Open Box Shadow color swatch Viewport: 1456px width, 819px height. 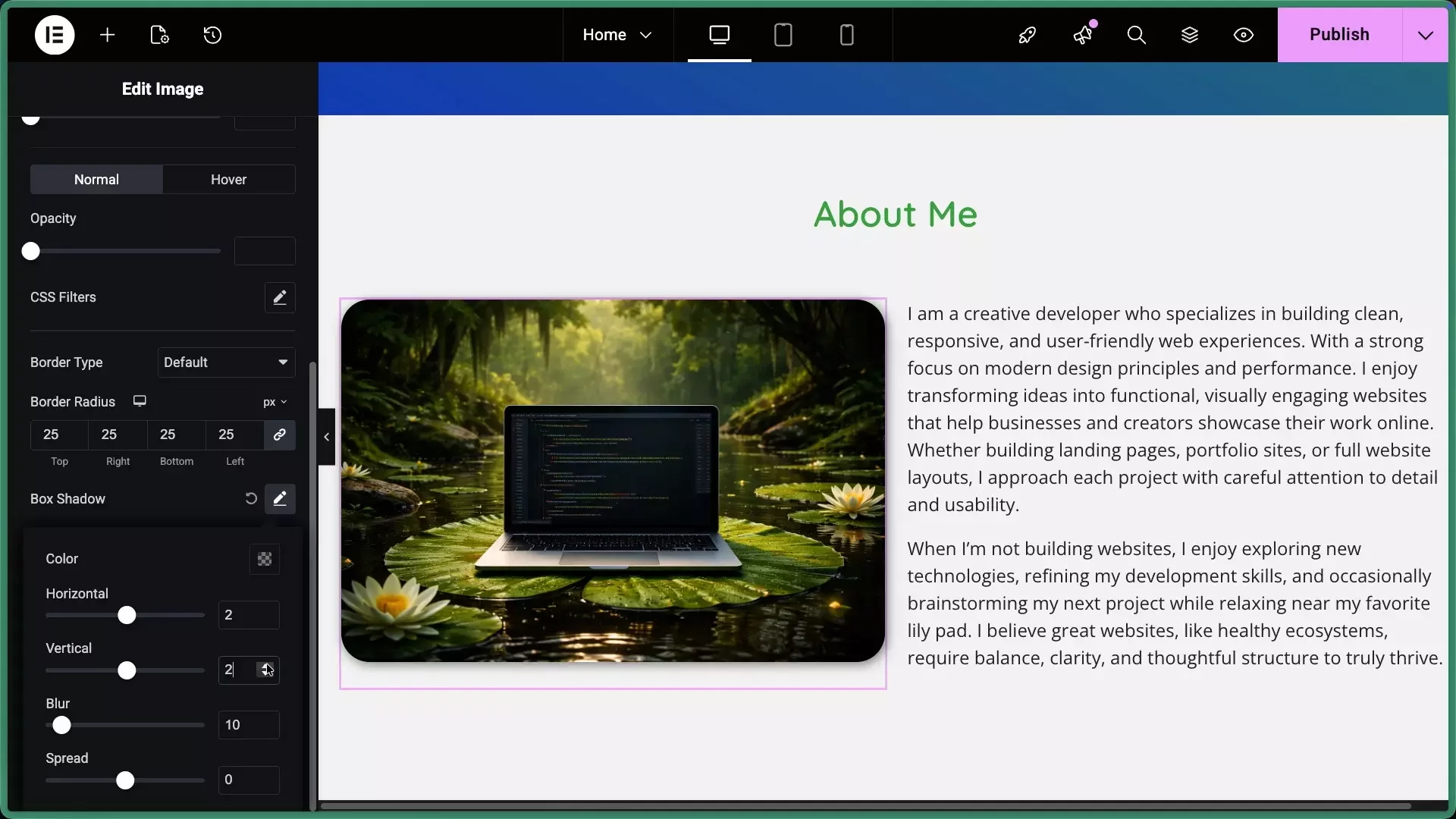[265, 559]
